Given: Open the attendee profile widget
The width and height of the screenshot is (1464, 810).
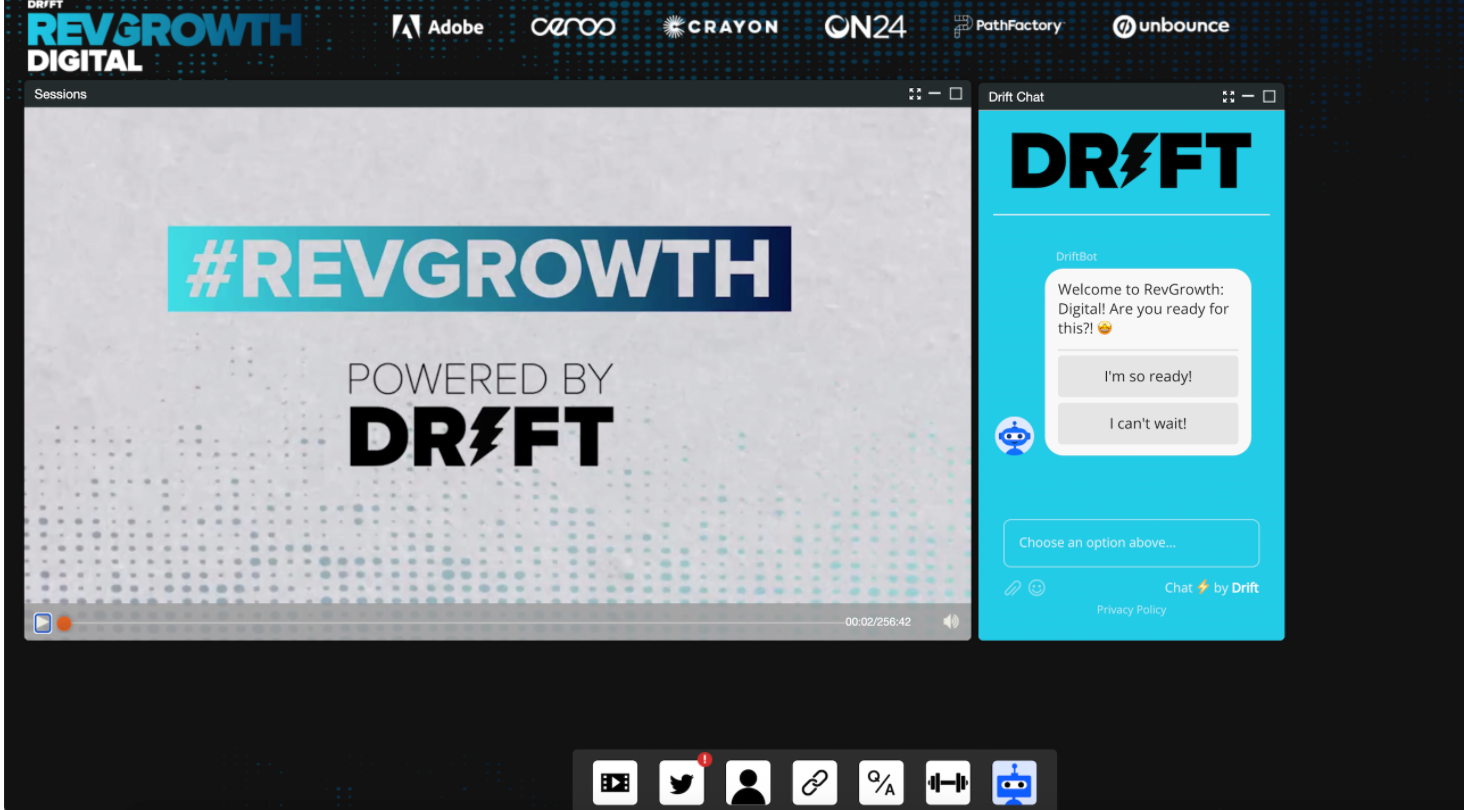Looking at the screenshot, I should point(748,782).
